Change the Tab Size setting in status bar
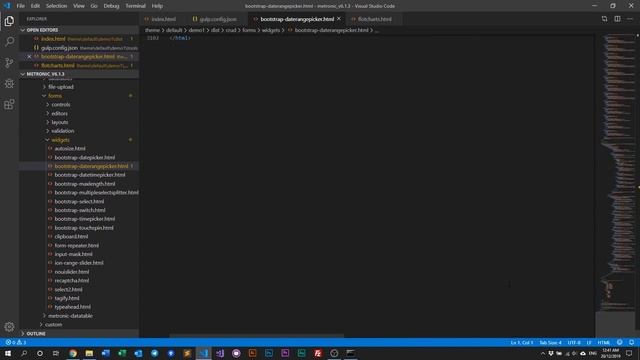The height and width of the screenshot is (360, 640). [x=550, y=342]
